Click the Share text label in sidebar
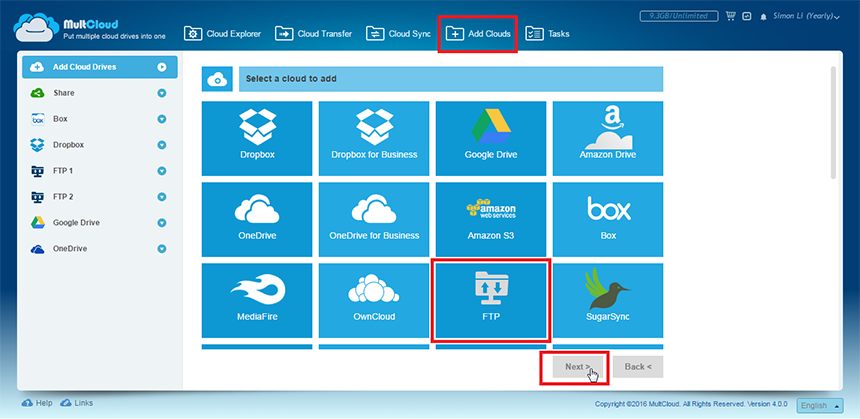The width and height of the screenshot is (860, 419). tap(64, 93)
